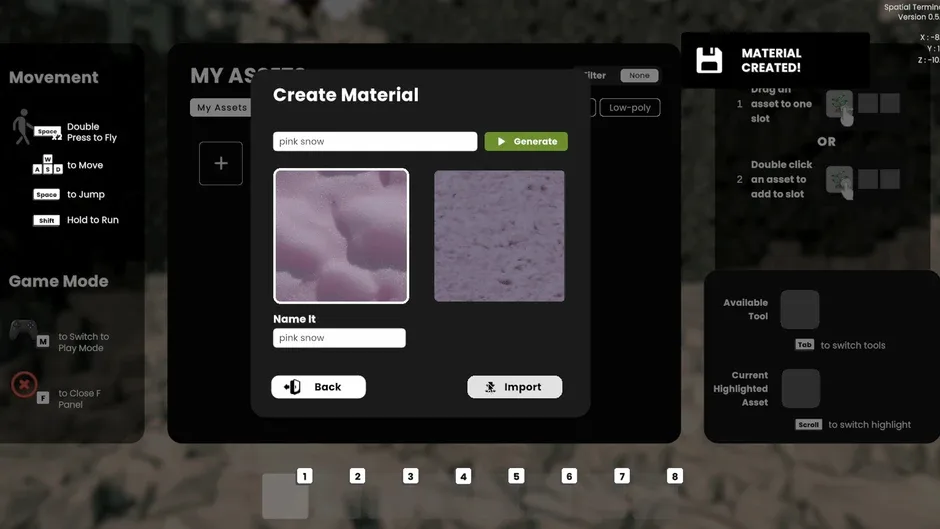Viewport: 940px width, 529px height.
Task: Click the Generate button
Action: (526, 142)
